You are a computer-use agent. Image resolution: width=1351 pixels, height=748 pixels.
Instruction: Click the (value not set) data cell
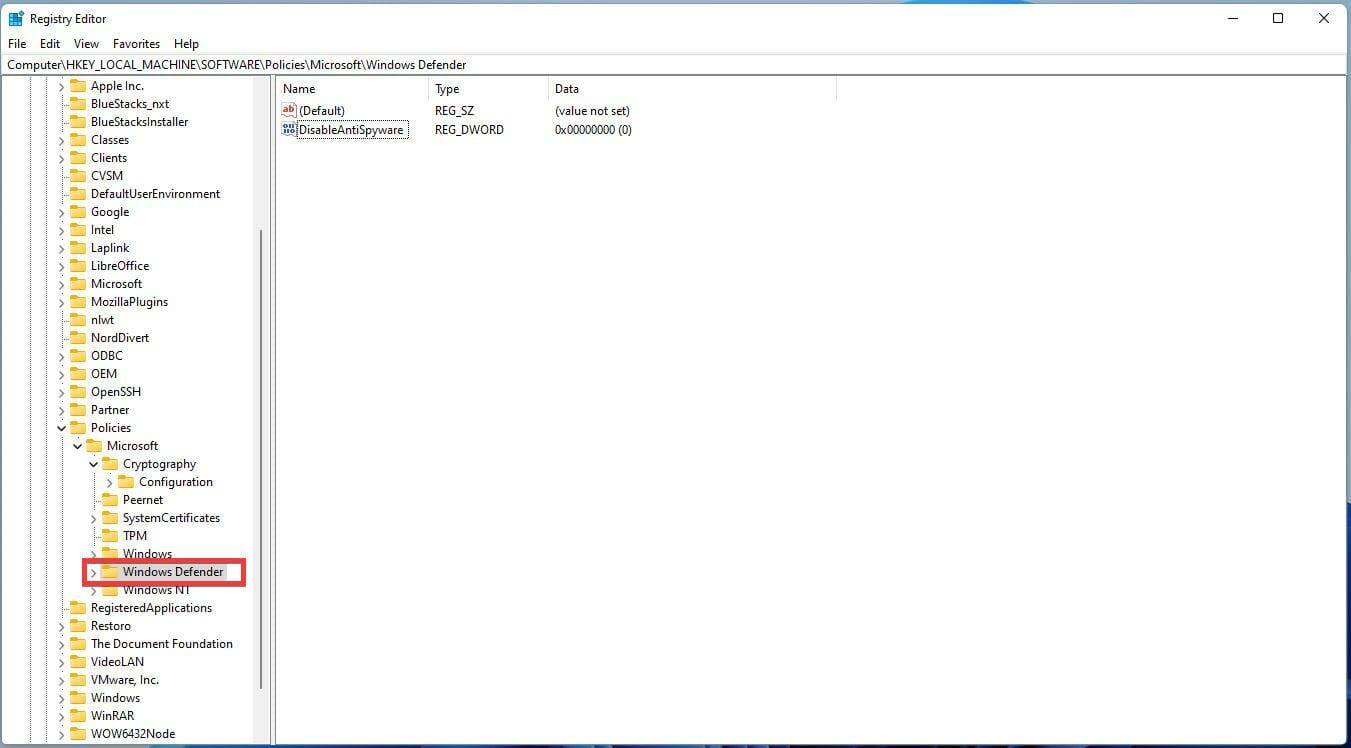point(592,111)
